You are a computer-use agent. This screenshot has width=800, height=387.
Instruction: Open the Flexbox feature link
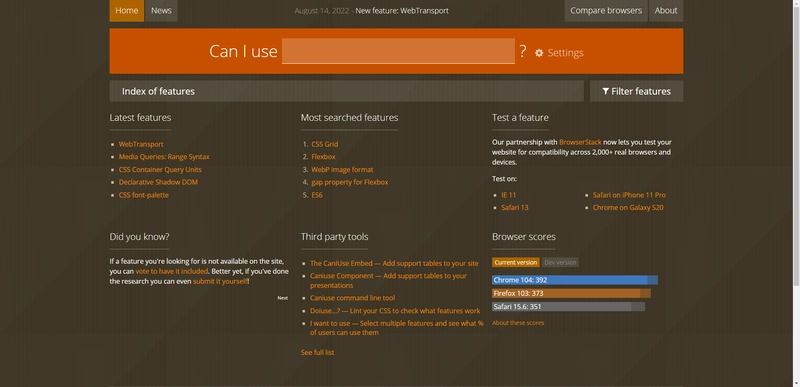tap(323, 157)
